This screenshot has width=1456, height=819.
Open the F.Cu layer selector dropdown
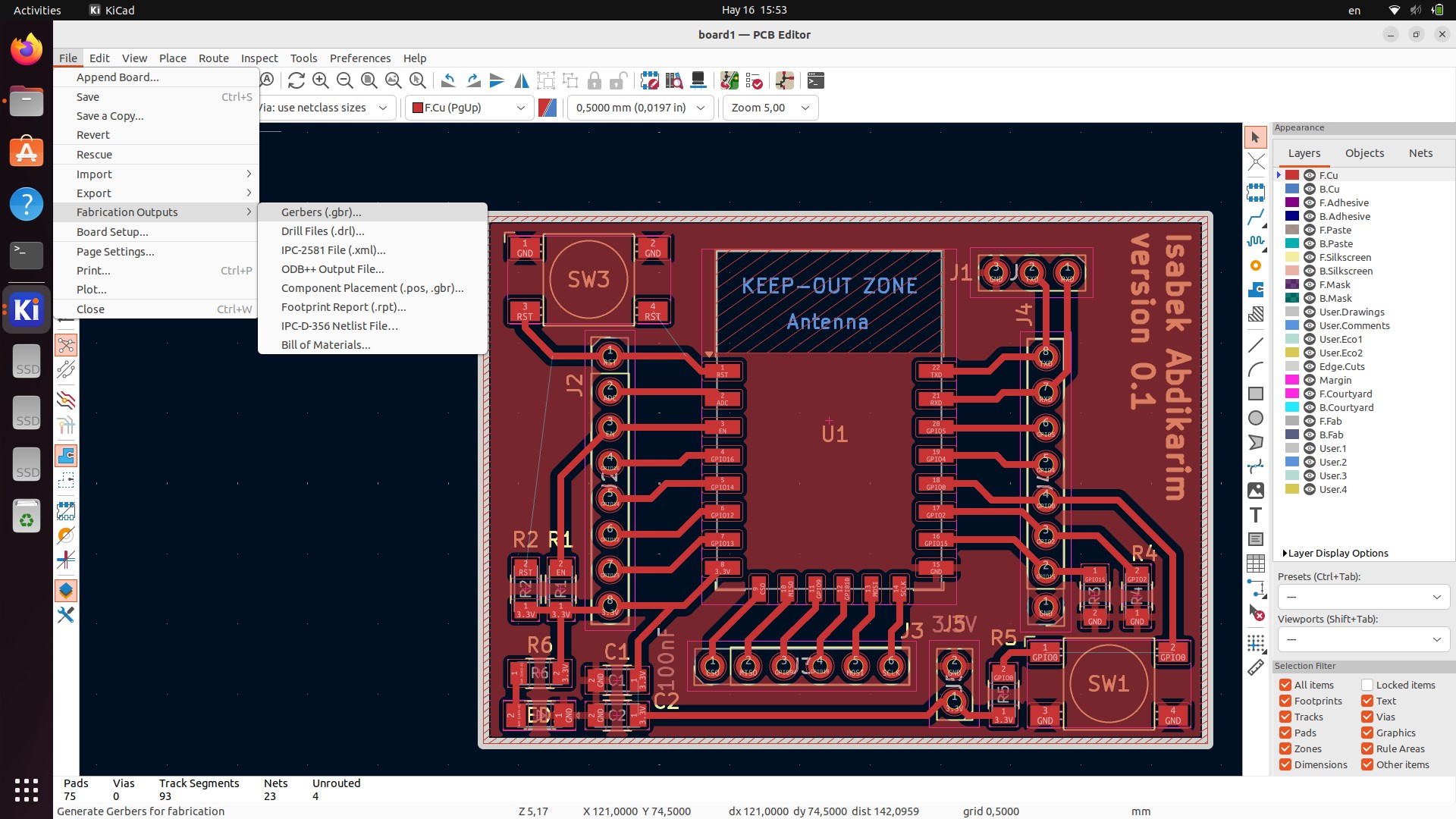[x=469, y=108]
